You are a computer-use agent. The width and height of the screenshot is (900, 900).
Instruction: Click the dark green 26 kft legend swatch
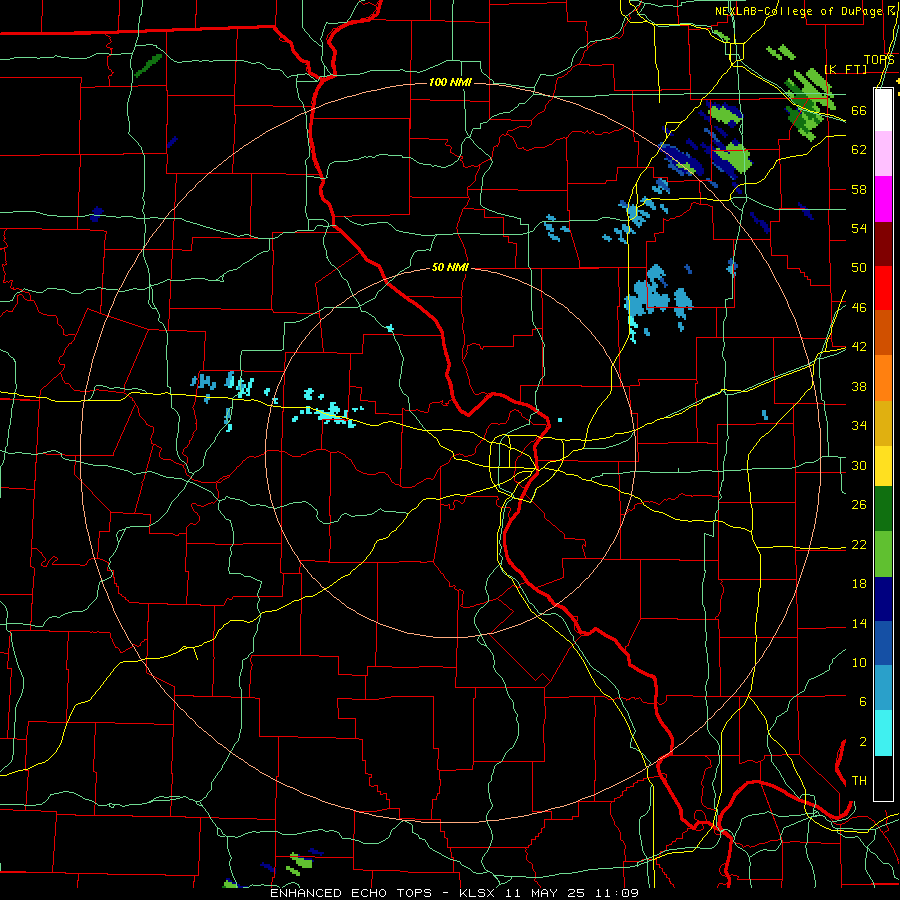pyautogui.click(x=883, y=509)
